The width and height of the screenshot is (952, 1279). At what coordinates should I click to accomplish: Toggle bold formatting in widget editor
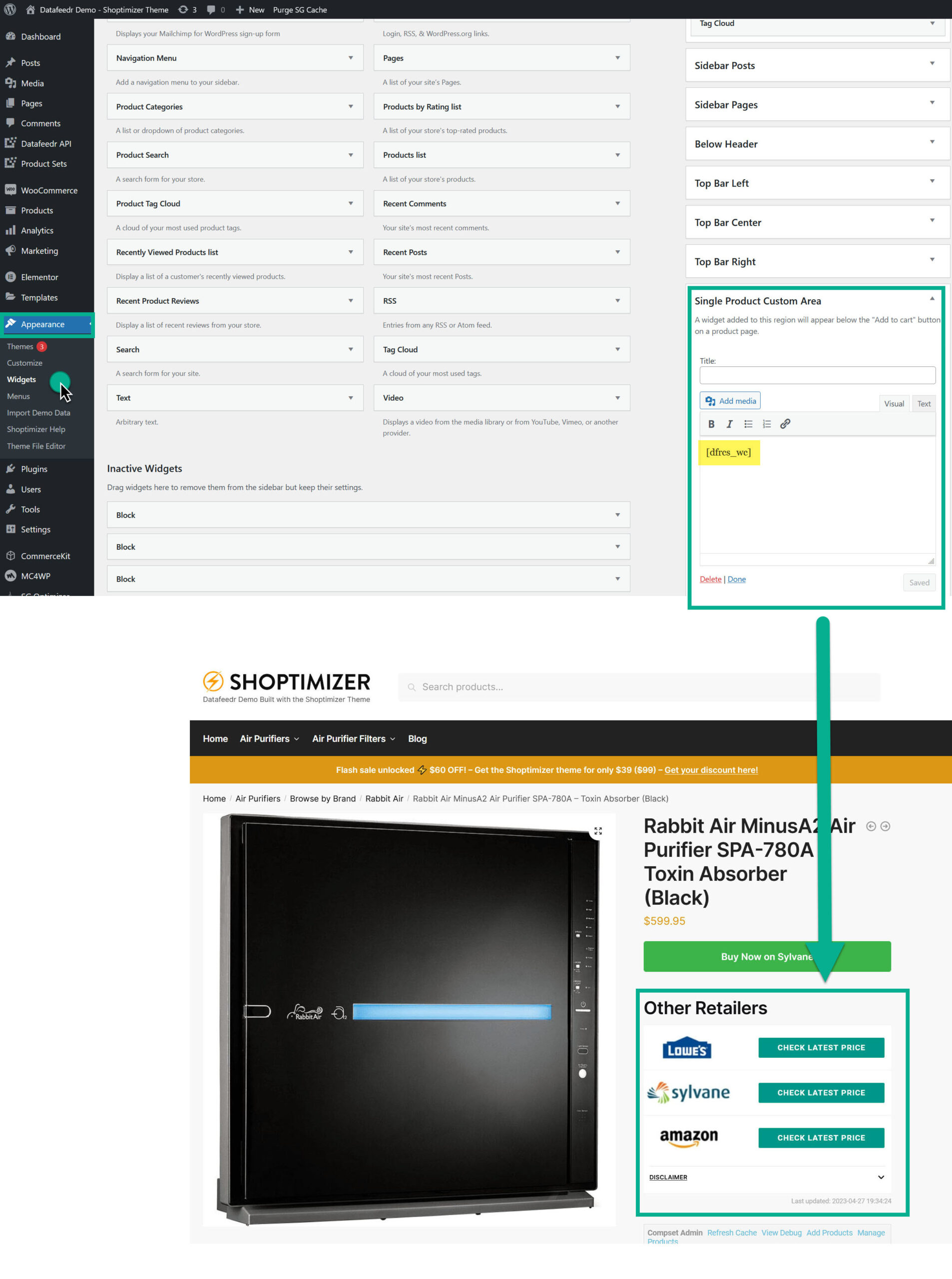tap(711, 424)
